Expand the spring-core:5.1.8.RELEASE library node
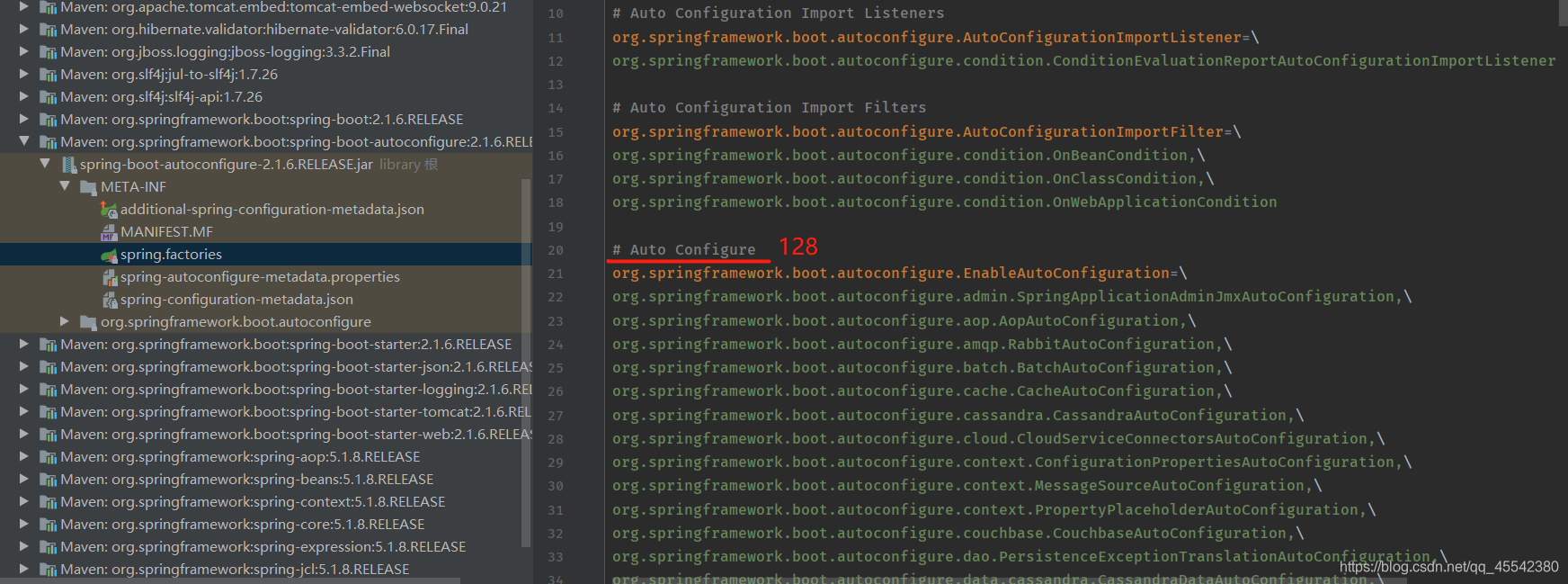The image size is (1568, 584). click(x=23, y=525)
